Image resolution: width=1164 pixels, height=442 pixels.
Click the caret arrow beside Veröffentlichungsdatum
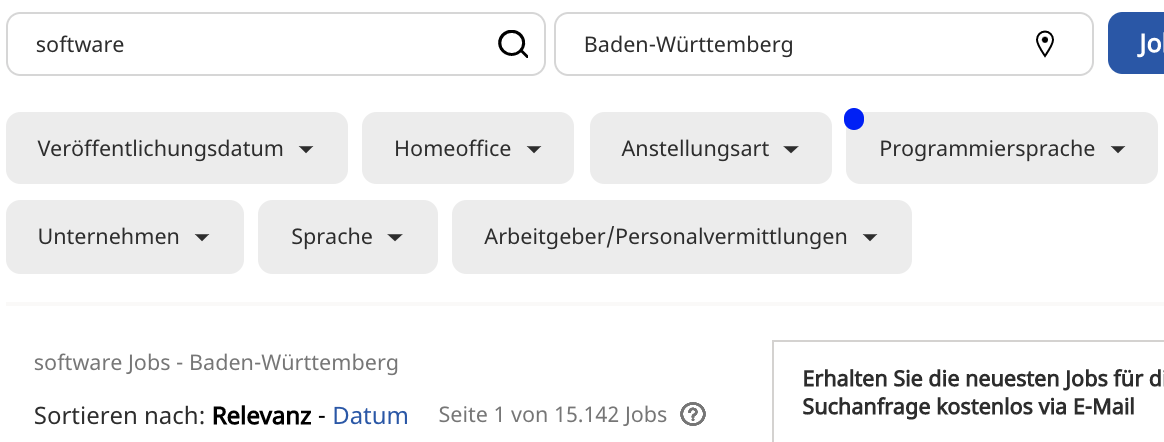[306, 150]
